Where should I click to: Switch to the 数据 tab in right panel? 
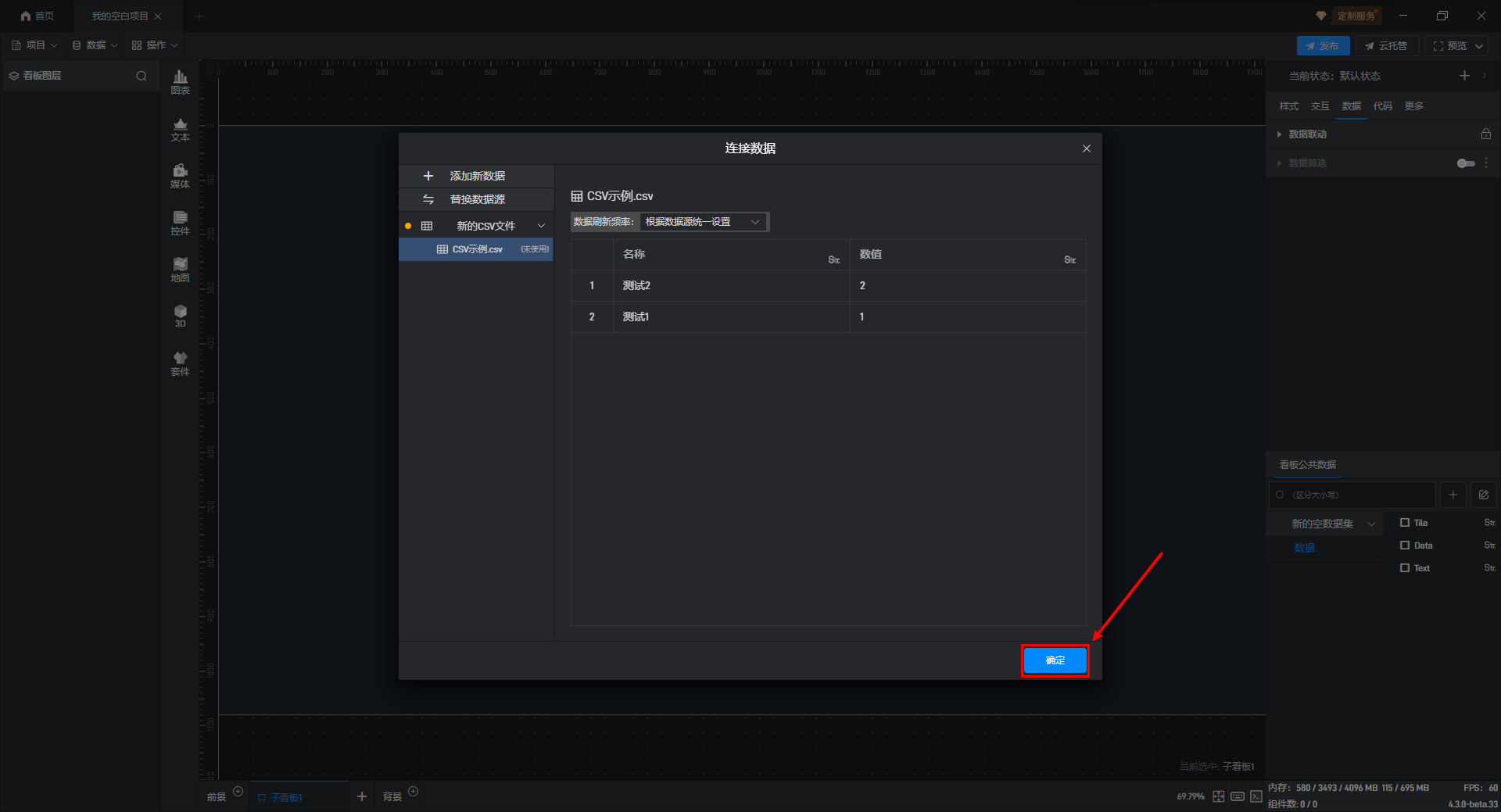point(1351,106)
